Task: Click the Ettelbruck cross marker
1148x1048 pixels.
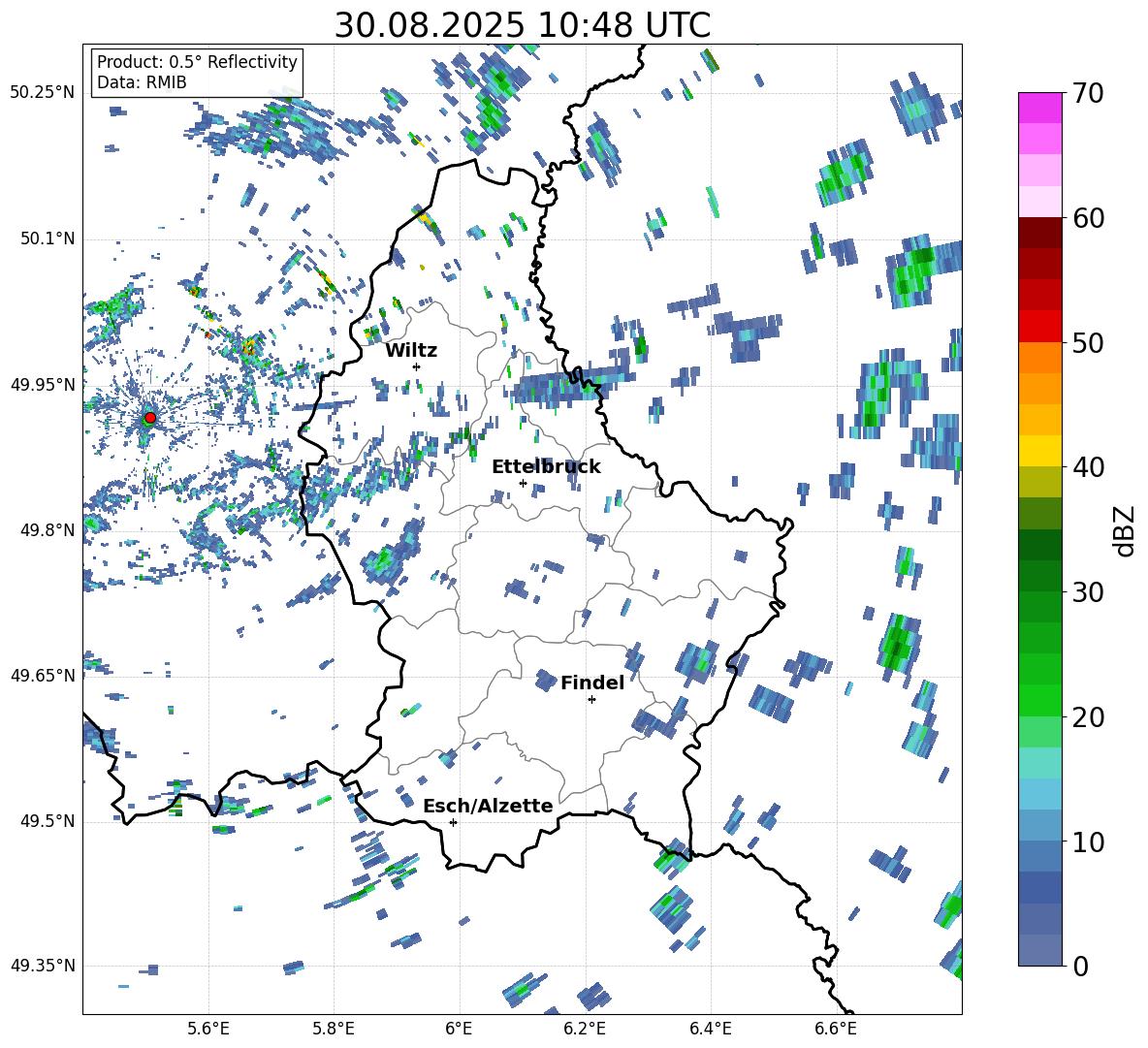Action: pyautogui.click(x=523, y=483)
